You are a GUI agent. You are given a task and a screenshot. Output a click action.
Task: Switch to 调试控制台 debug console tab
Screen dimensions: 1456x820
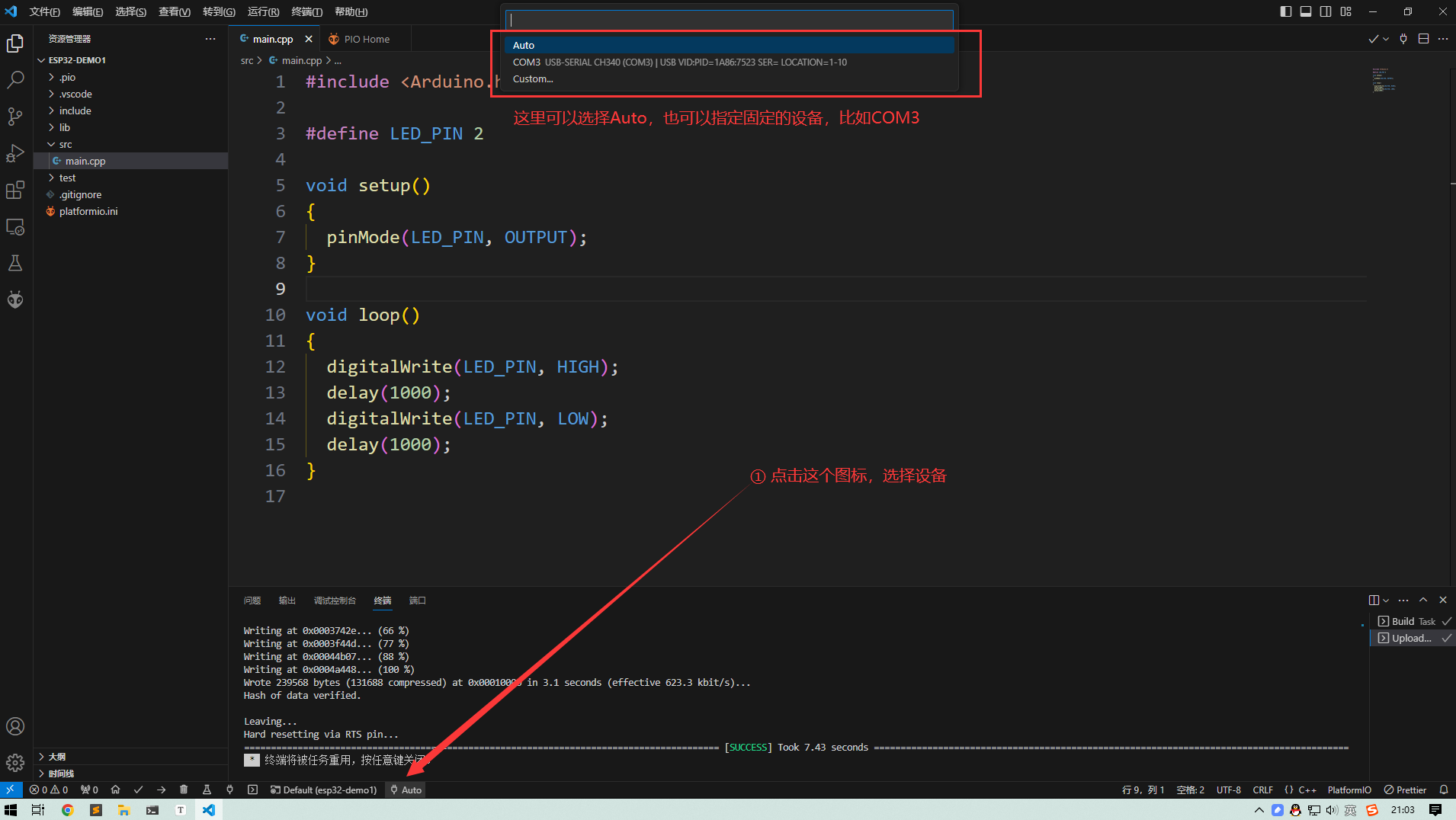point(335,601)
